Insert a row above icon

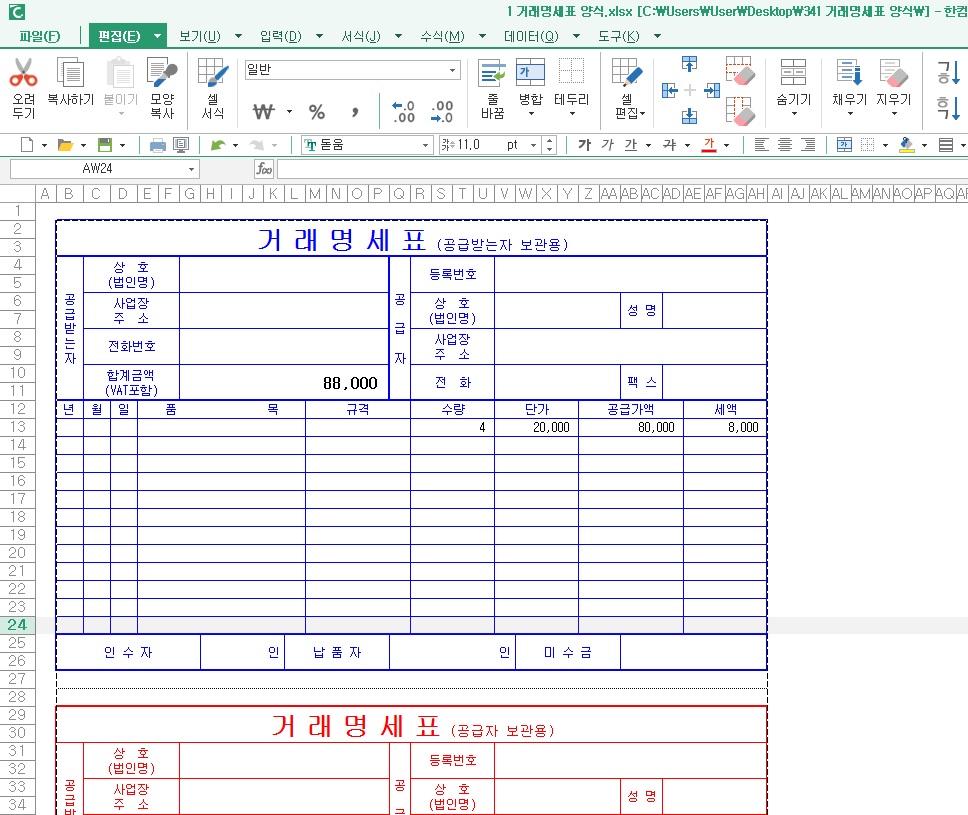coord(690,64)
